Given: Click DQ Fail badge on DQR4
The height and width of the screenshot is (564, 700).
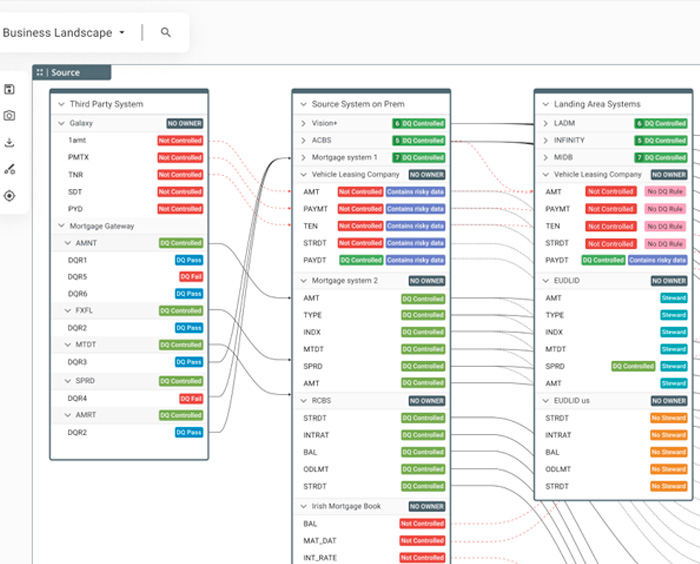Looking at the screenshot, I should click(191, 398).
